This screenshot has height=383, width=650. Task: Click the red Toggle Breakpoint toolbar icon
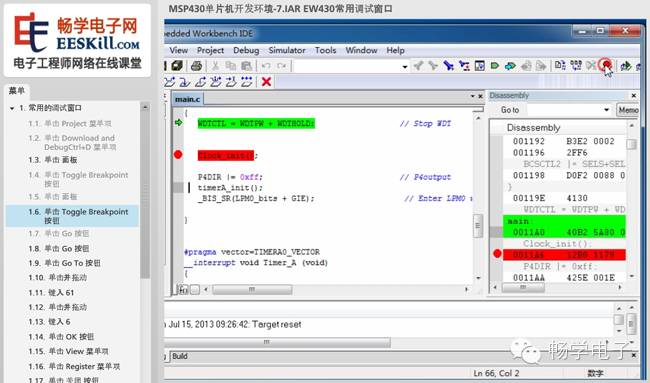click(606, 65)
